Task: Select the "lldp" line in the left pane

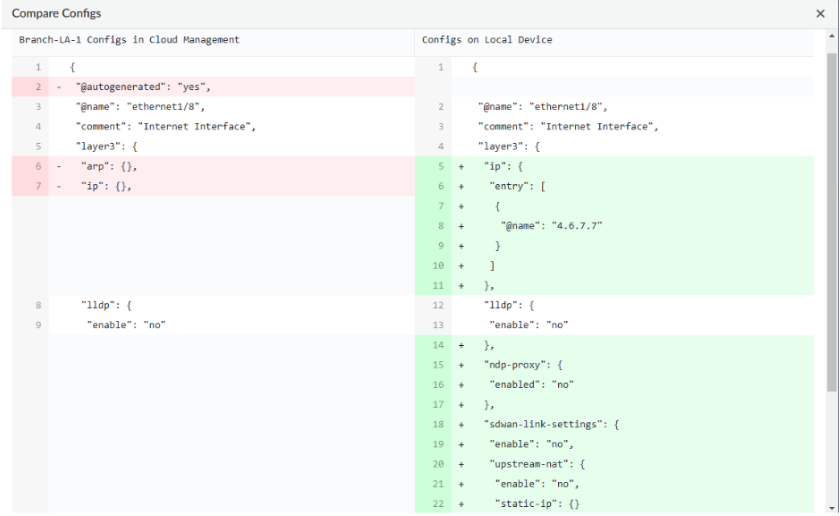Action: (106, 305)
